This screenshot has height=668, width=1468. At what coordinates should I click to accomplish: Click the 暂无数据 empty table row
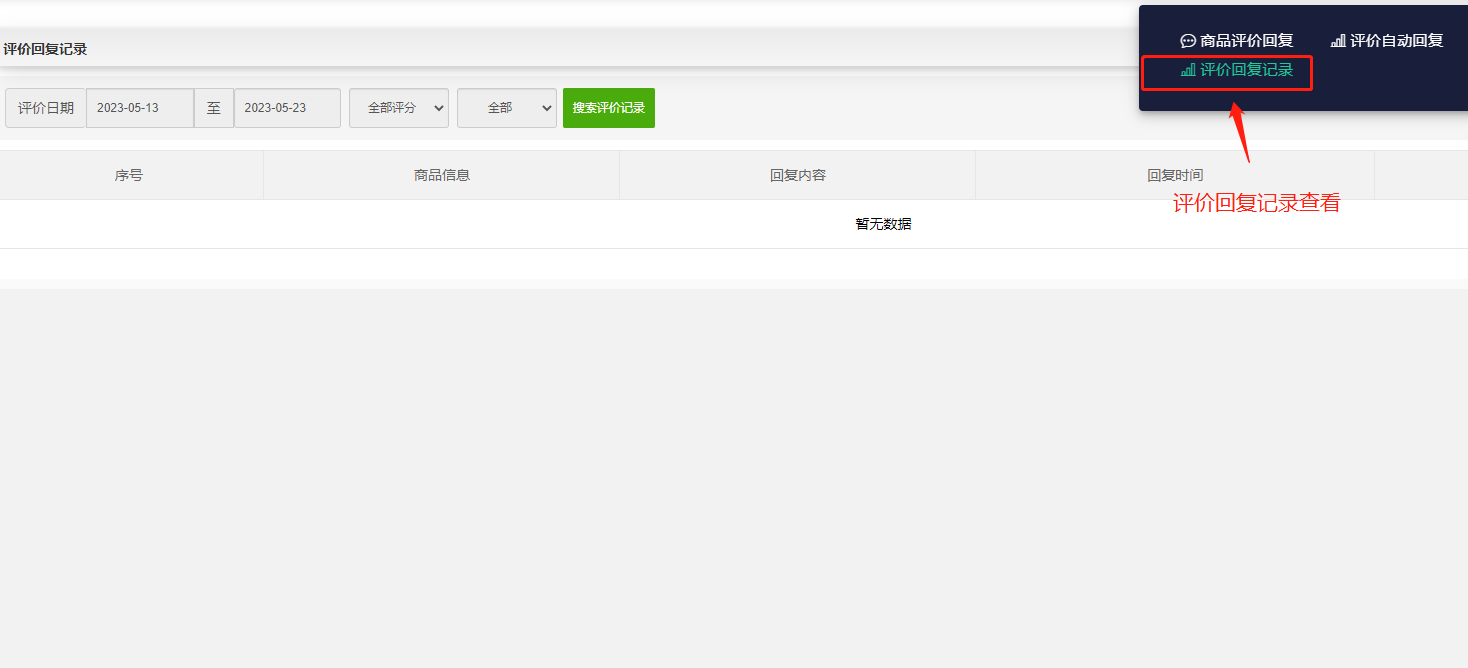pyautogui.click(x=883, y=224)
